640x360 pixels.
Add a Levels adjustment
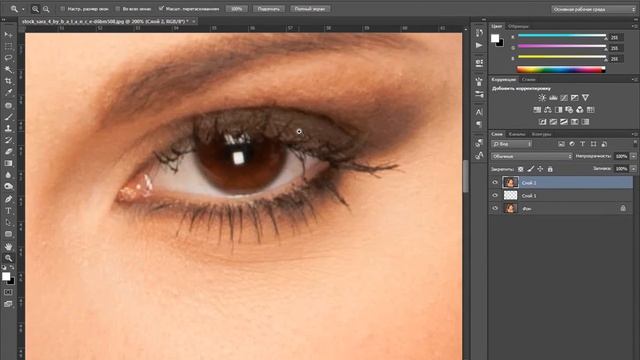(553, 98)
